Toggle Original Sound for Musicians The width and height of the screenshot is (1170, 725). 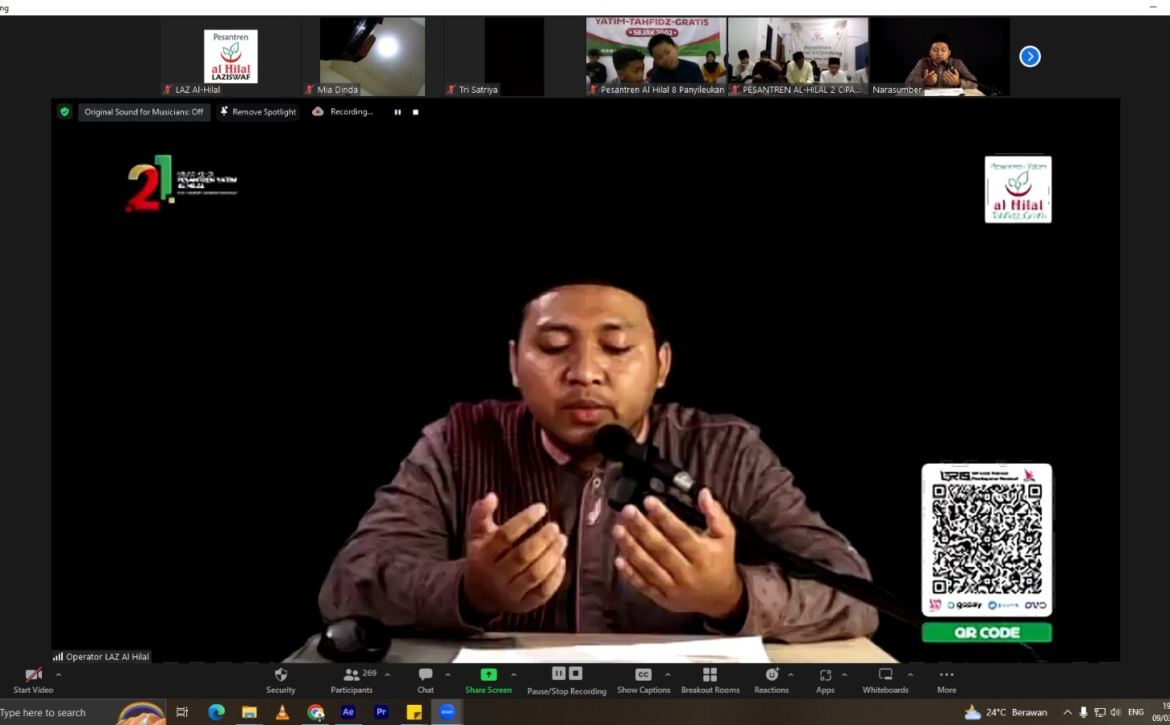click(143, 112)
